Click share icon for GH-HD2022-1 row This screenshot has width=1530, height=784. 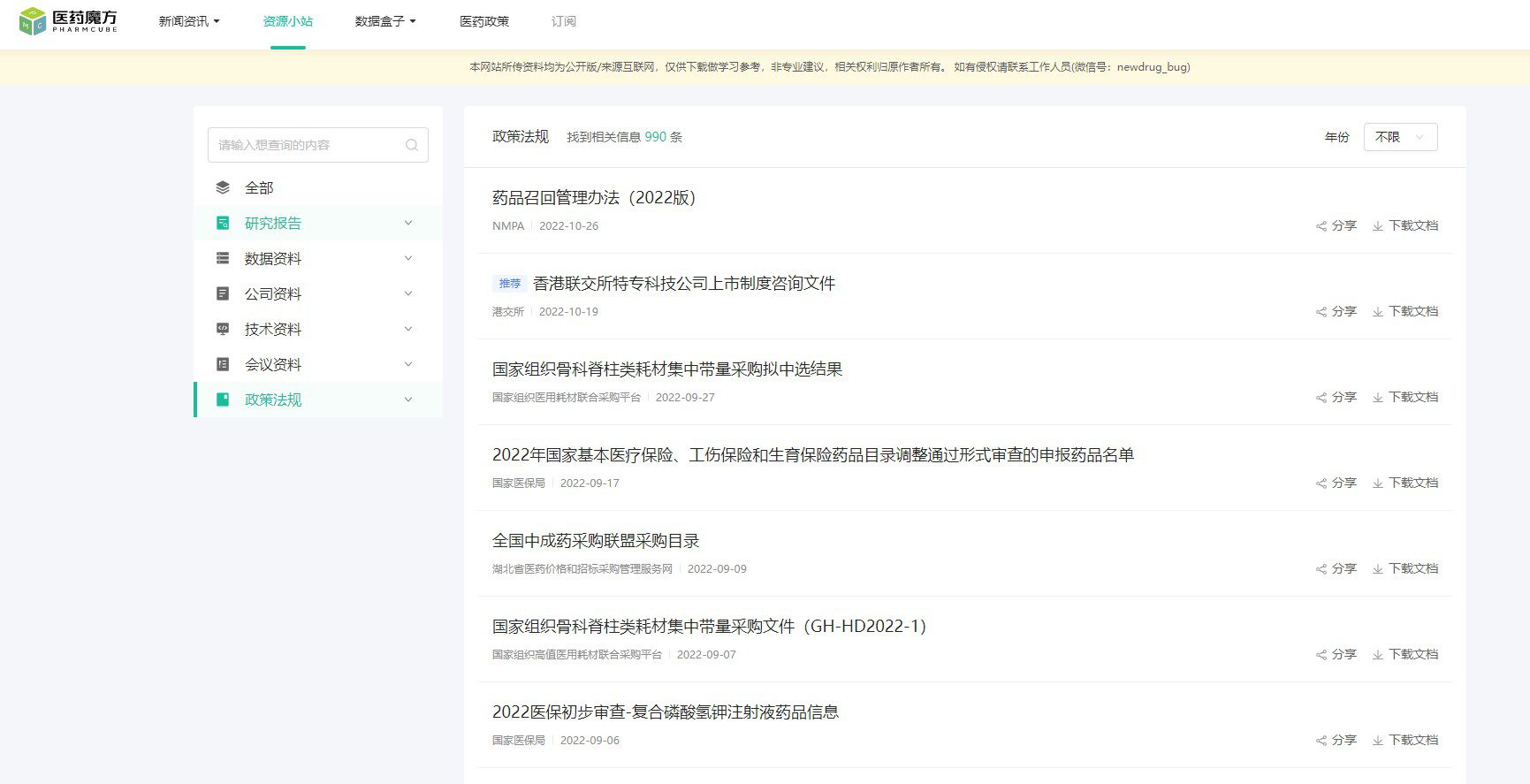[x=1321, y=655]
